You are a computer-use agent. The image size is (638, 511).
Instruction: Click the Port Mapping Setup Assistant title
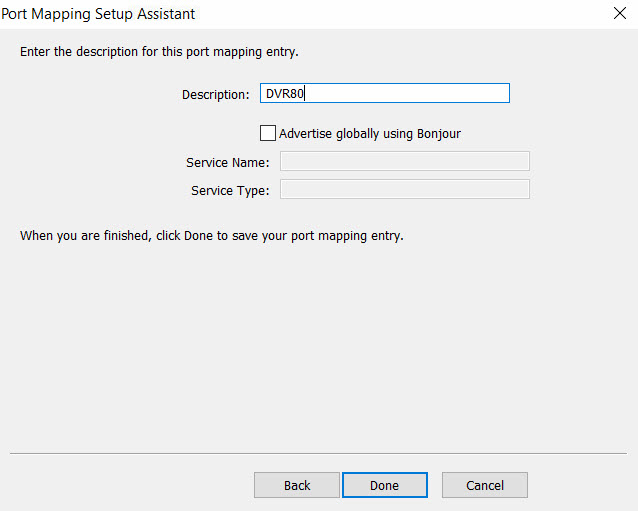100,14
